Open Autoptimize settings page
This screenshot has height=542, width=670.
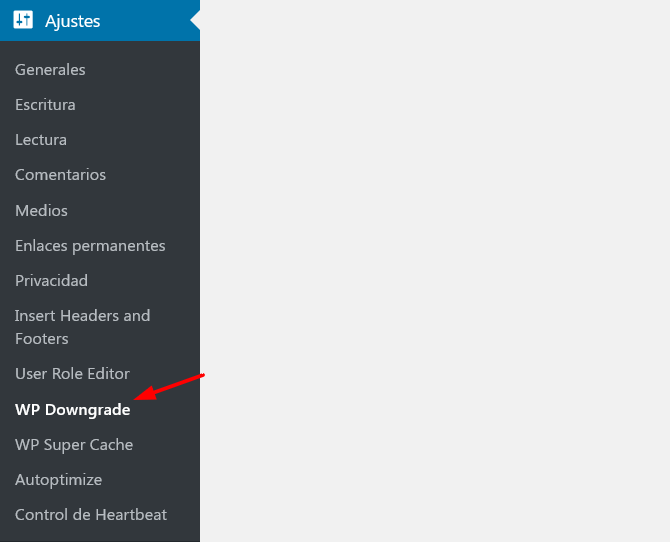(x=59, y=480)
